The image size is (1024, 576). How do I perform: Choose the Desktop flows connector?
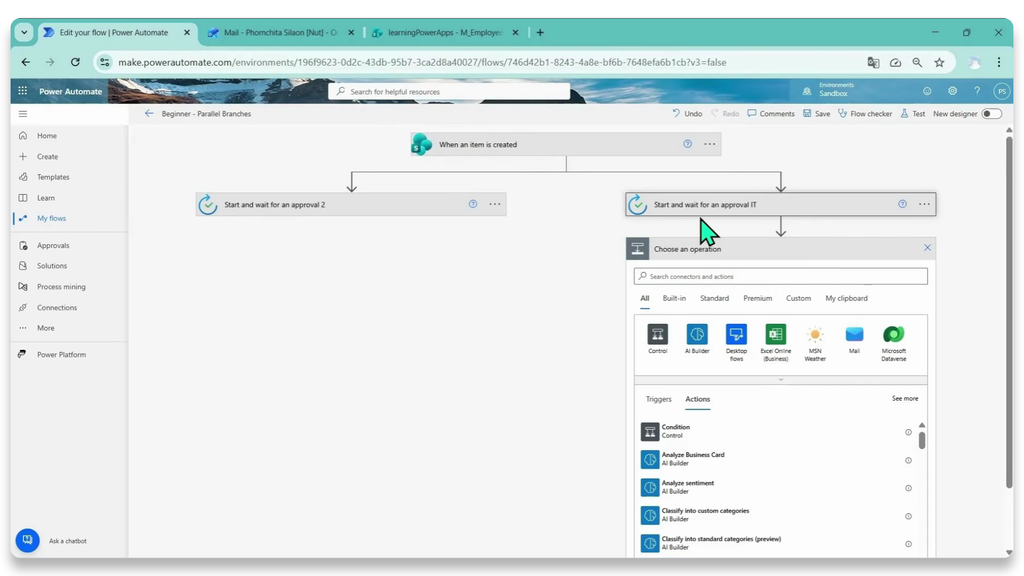pyautogui.click(x=736, y=334)
